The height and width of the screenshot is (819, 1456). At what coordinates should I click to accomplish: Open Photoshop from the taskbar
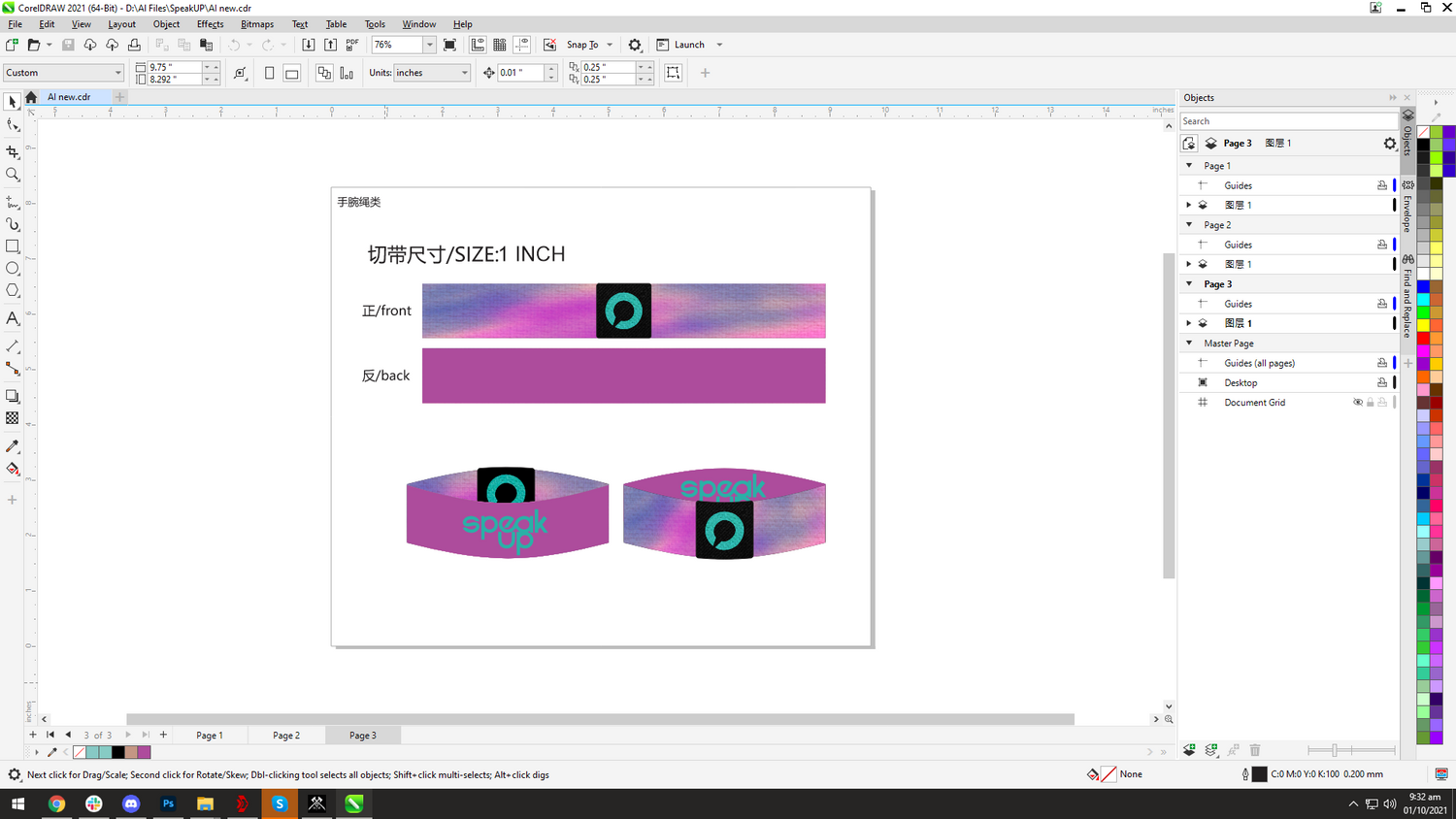coord(168,803)
